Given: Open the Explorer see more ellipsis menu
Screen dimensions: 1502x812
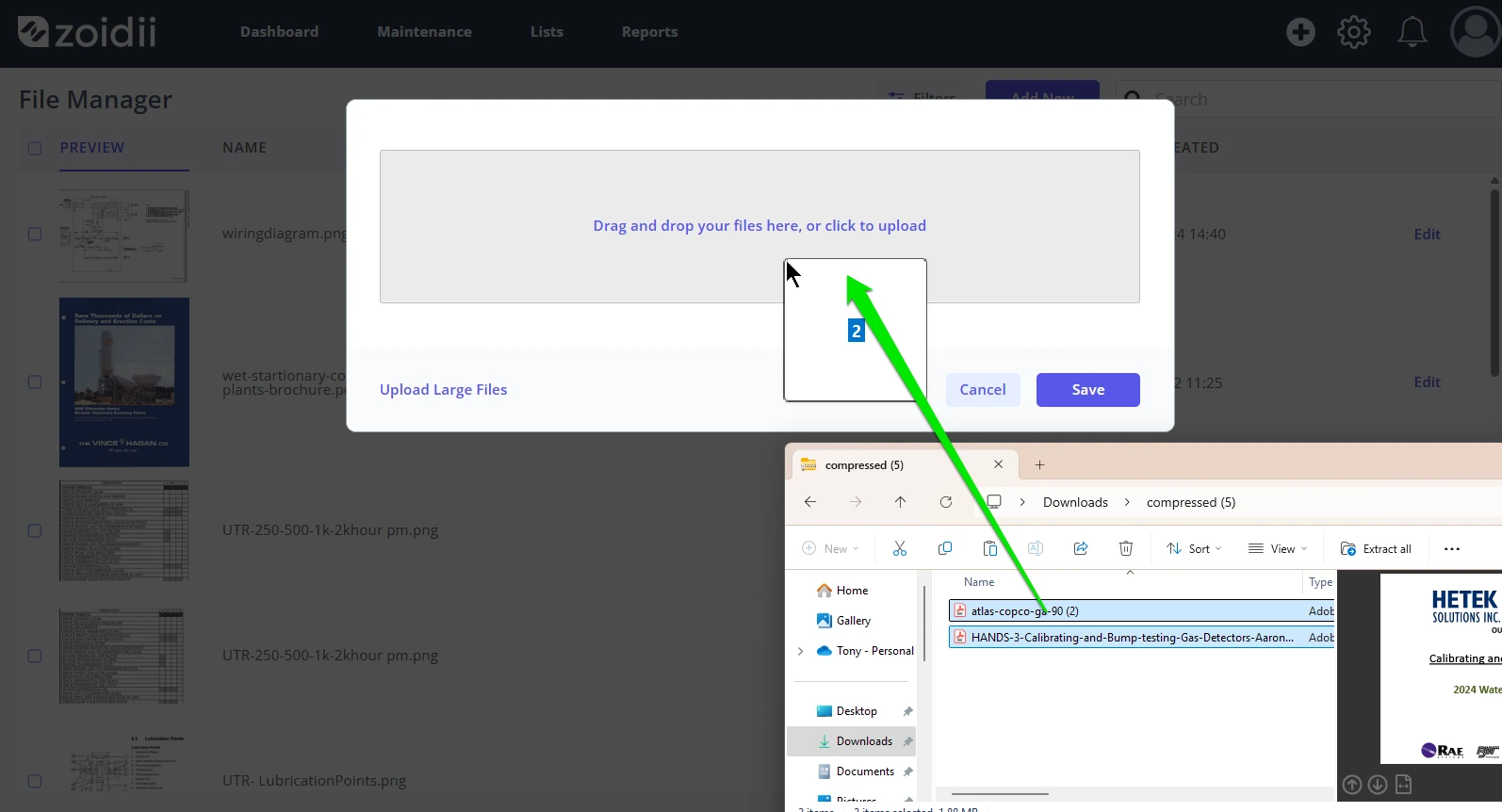Looking at the screenshot, I should tap(1452, 549).
